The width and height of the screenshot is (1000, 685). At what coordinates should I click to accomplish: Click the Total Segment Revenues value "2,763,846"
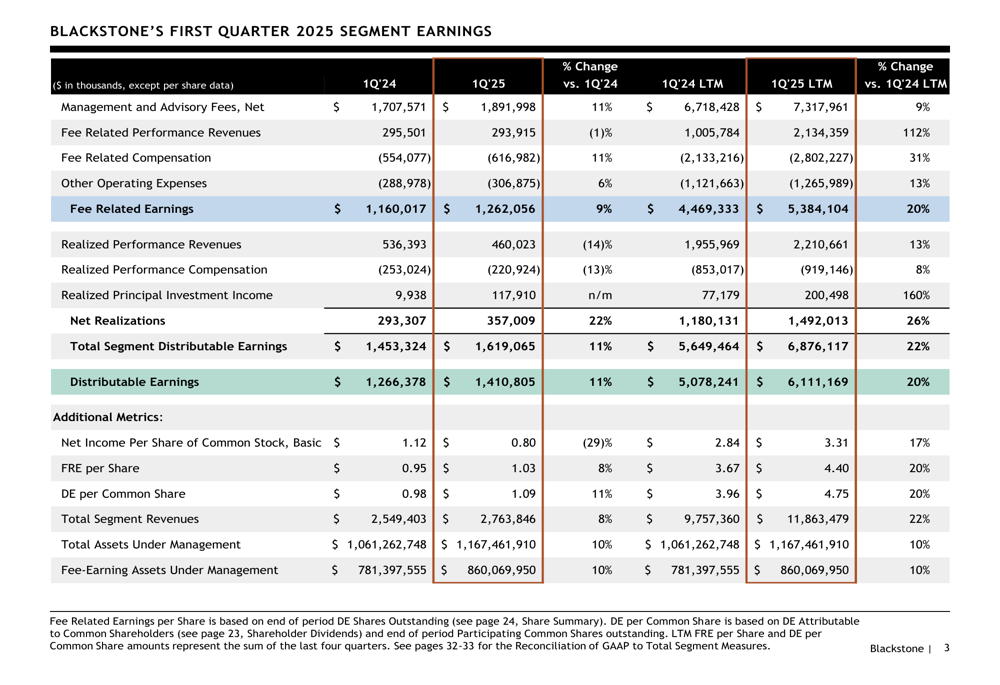coord(508,519)
